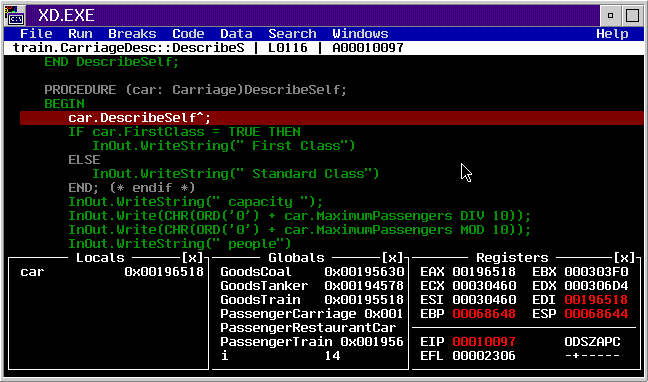This screenshot has height=382, width=648.
Task: Click the EAX register value 00196518
Action: (x=484, y=272)
